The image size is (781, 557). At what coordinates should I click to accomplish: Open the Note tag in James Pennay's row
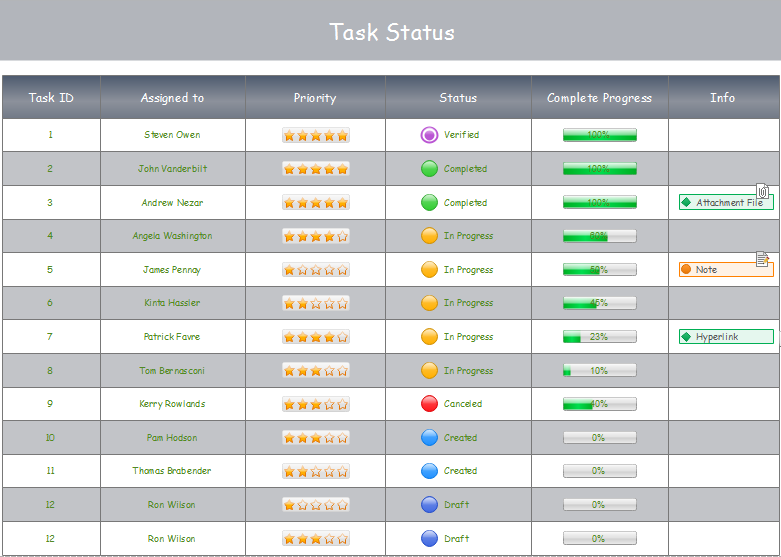click(726, 270)
